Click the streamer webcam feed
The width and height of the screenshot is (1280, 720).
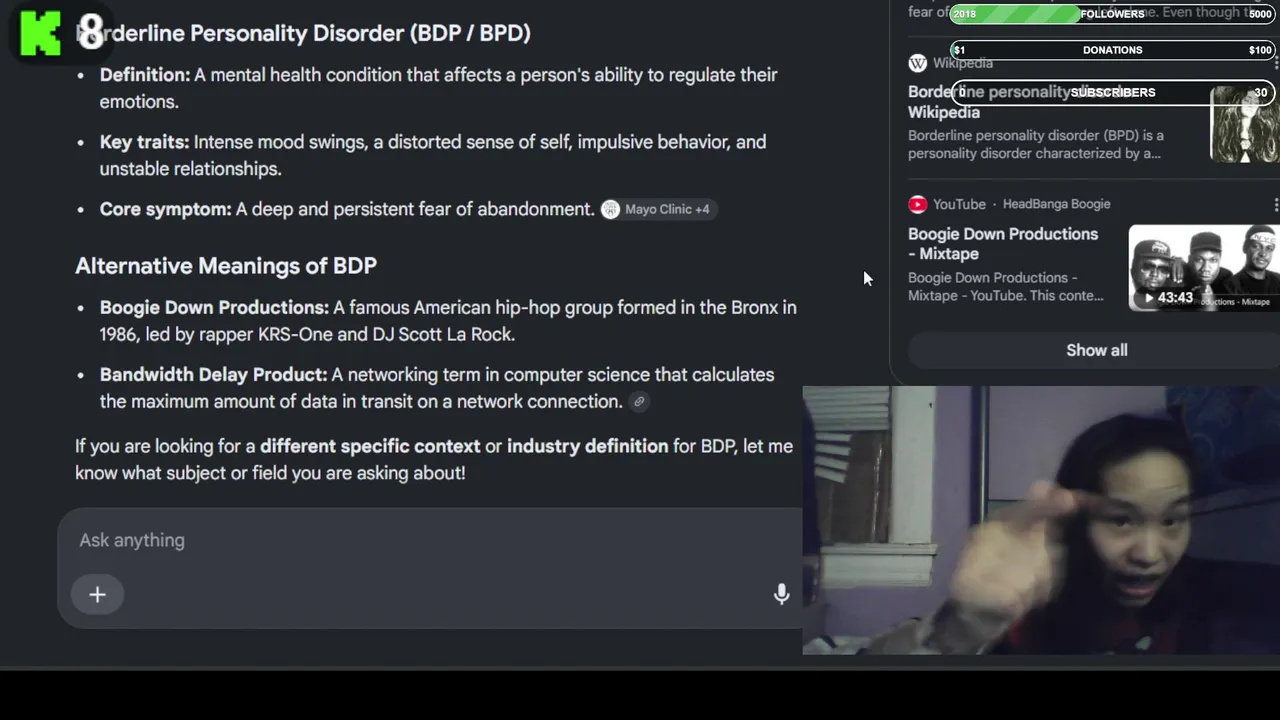tap(1041, 520)
